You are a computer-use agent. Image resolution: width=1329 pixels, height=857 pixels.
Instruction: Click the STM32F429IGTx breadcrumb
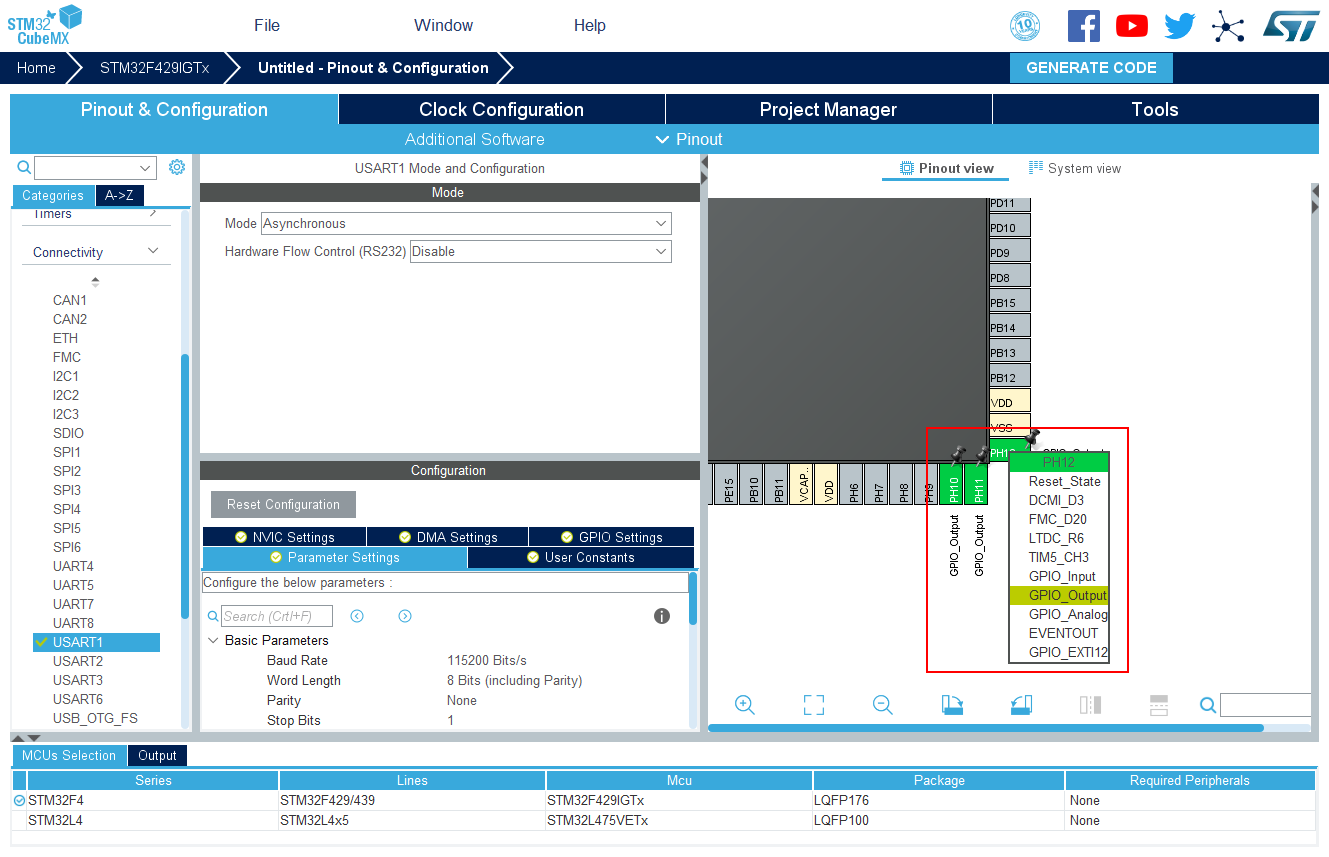(155, 68)
